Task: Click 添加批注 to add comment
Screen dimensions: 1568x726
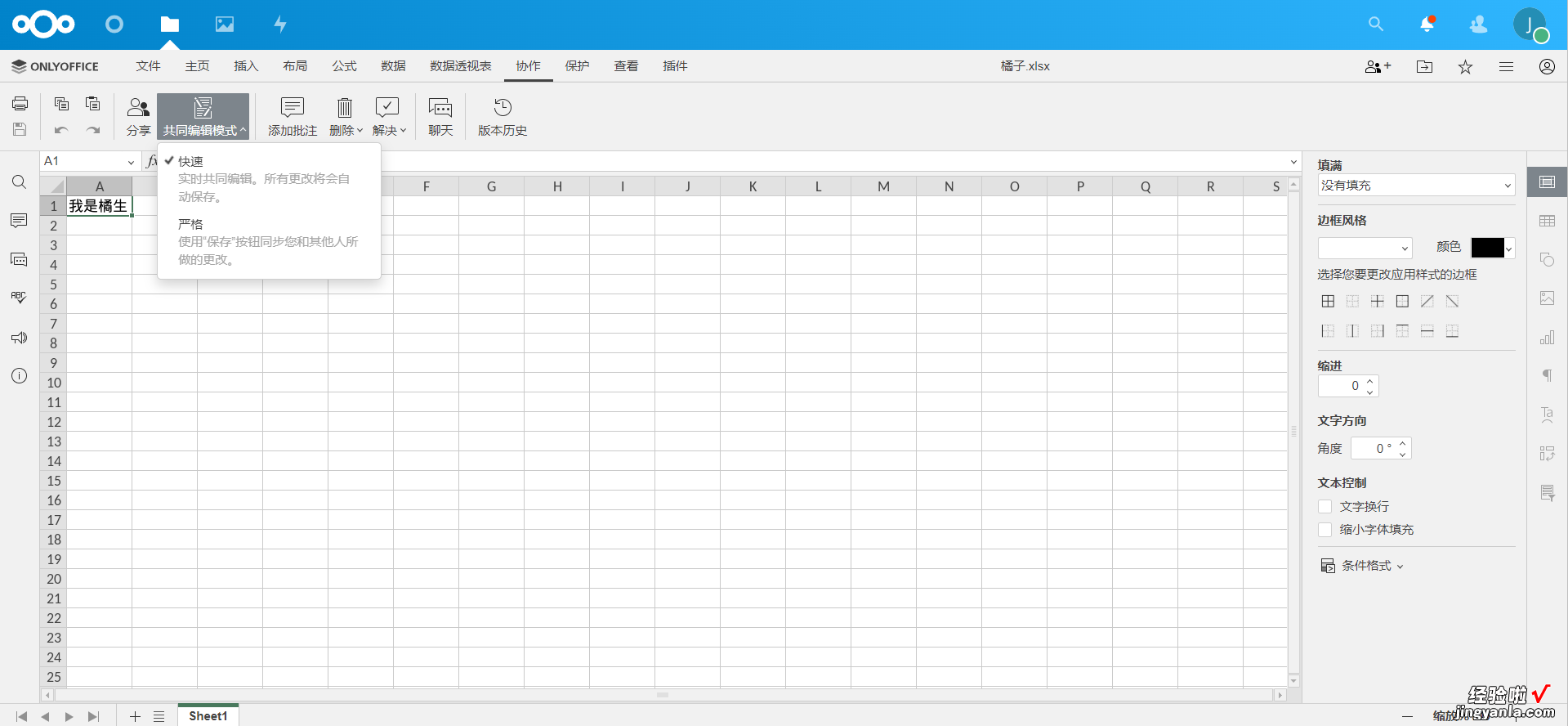Action: point(293,117)
